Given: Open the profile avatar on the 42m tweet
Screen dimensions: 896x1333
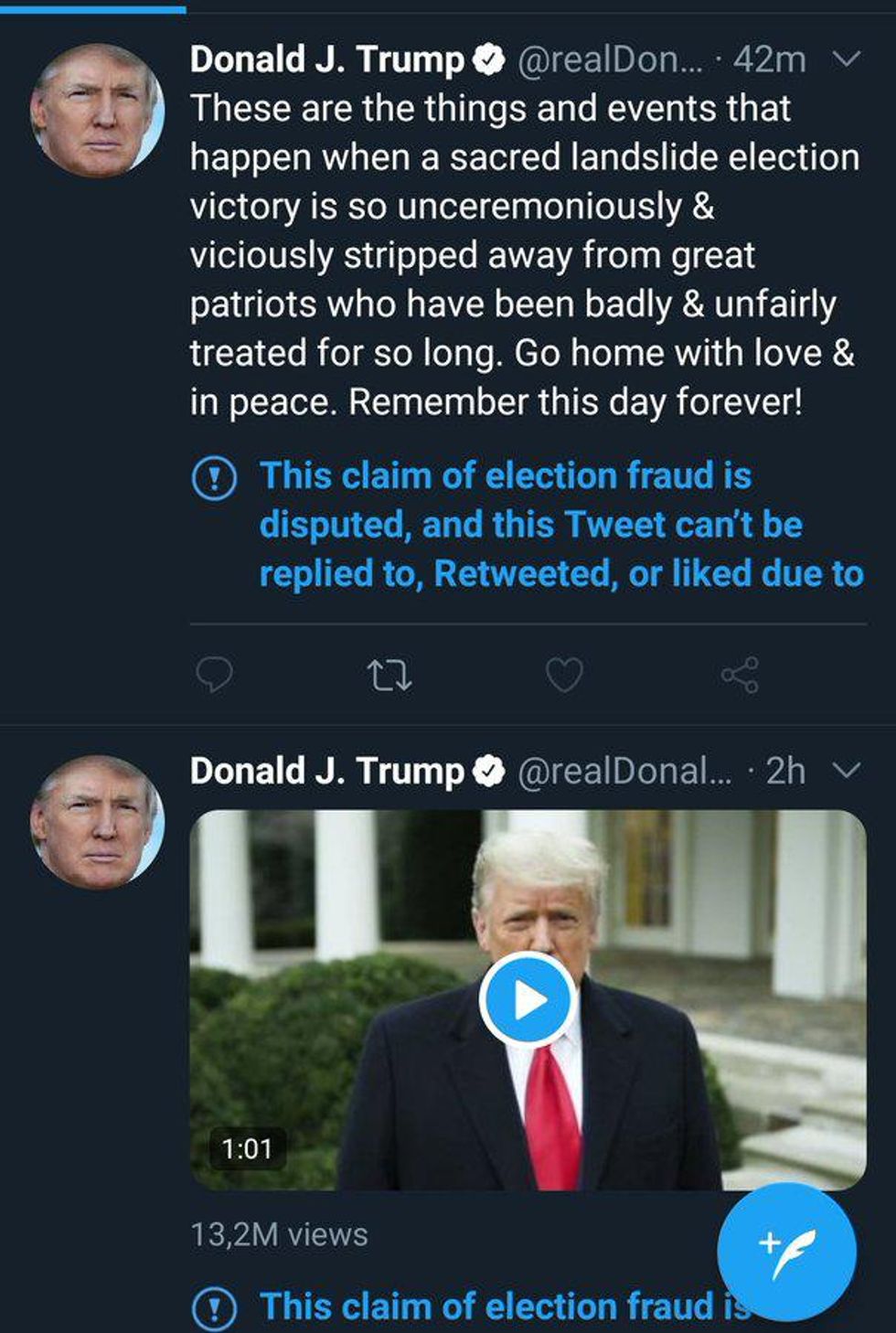Looking at the screenshot, I should pos(97,110).
